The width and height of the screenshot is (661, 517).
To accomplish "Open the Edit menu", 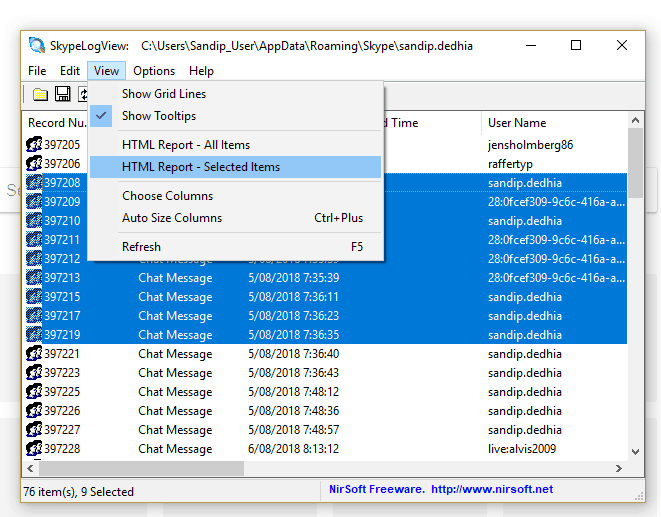I will tap(70, 71).
